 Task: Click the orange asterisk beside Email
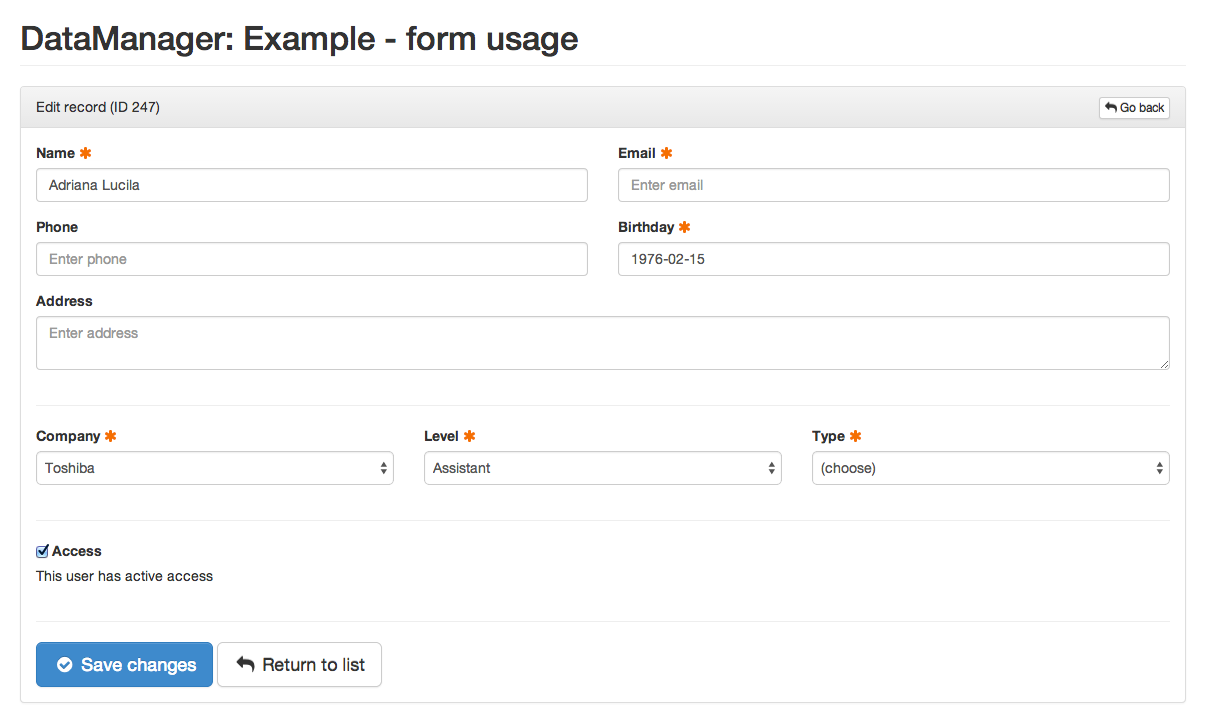click(x=666, y=153)
